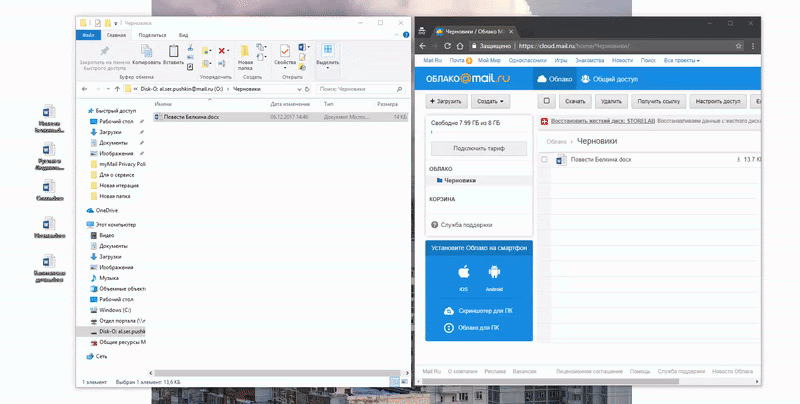The height and width of the screenshot is (404, 800).
Task: Bookmark the page with the star icon
Action: [738, 46]
